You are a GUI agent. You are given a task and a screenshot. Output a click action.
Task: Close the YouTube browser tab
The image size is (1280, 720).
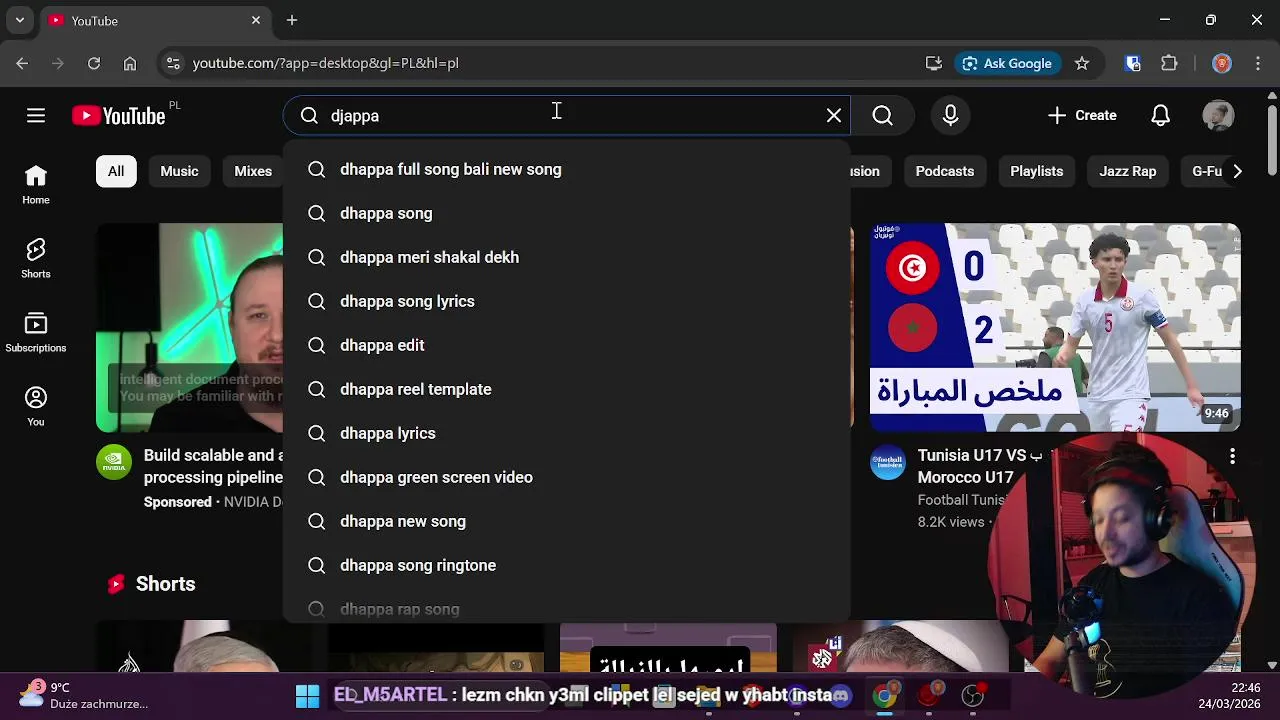click(x=256, y=20)
